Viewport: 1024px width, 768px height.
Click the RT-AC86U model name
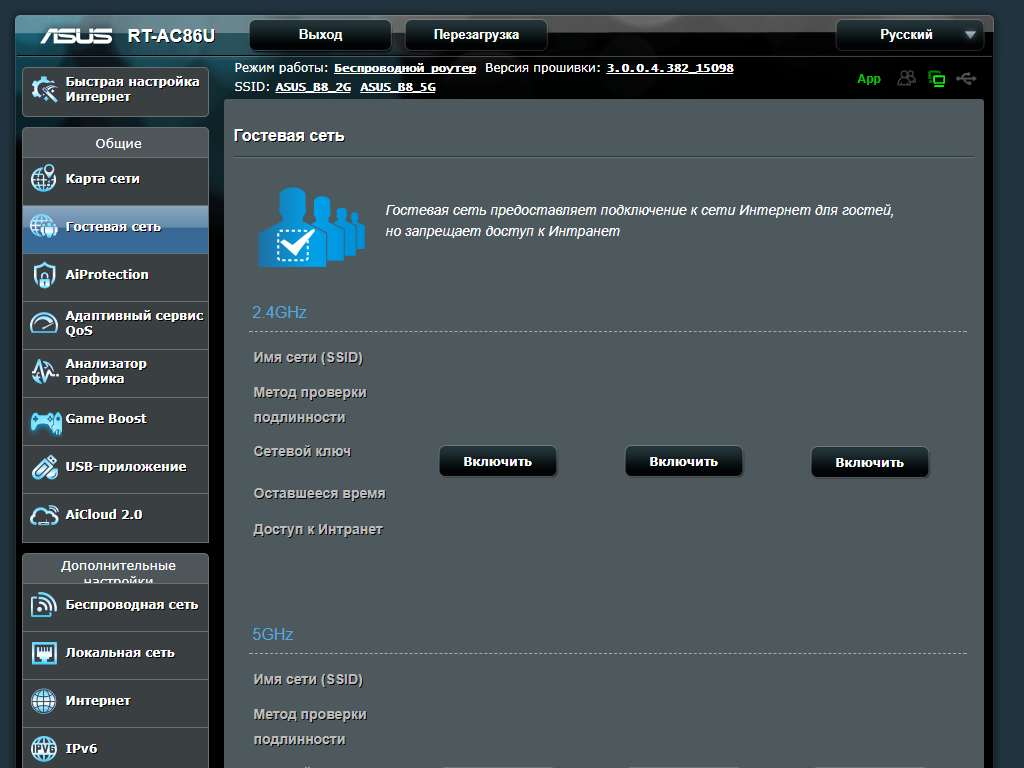point(171,35)
